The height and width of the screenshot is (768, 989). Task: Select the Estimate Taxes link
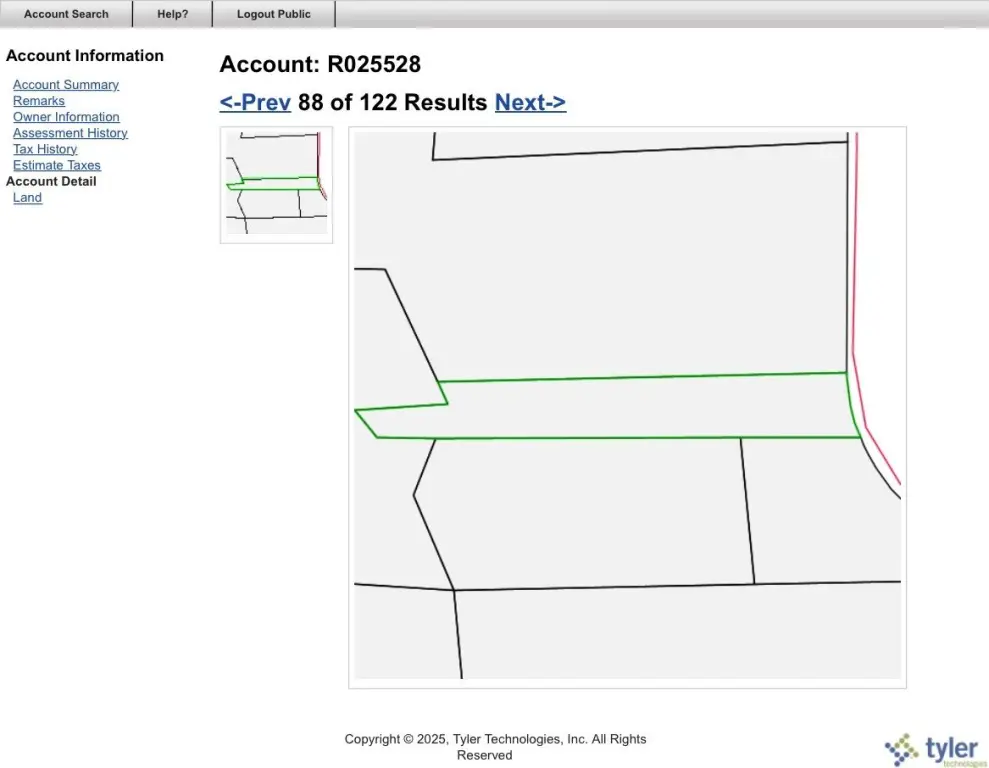[57, 165]
